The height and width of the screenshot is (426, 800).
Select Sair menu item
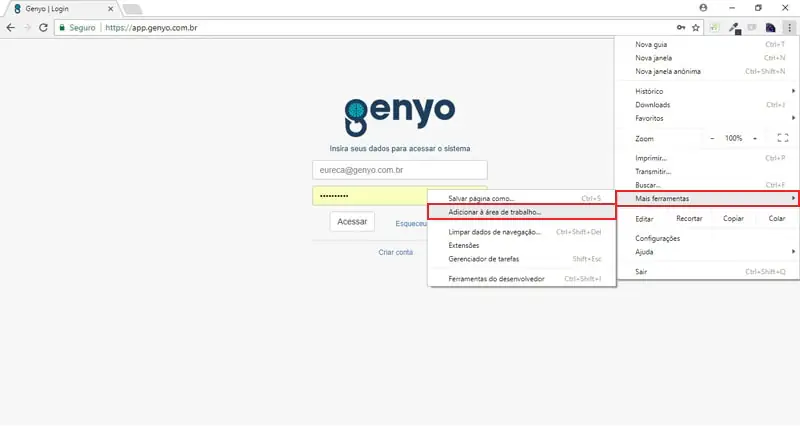(x=707, y=271)
